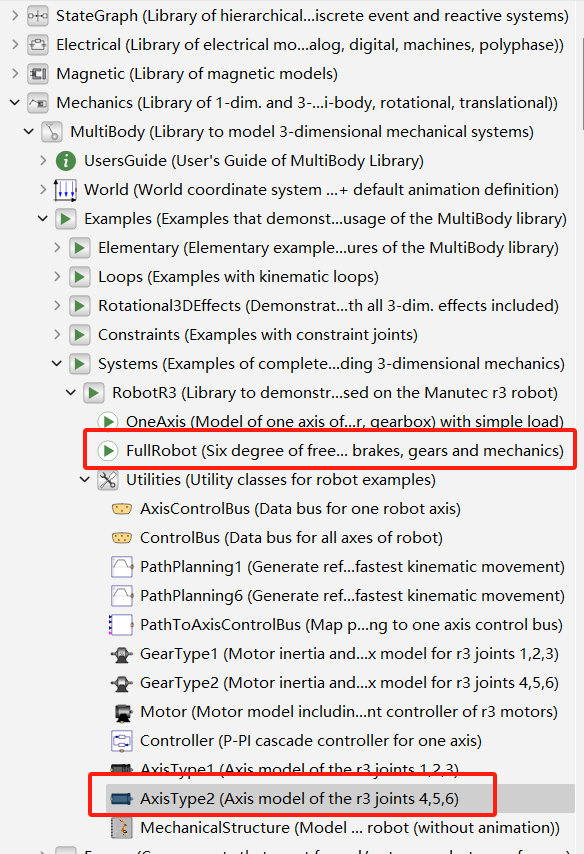Click the Utilities wrench icon

(x=108, y=480)
